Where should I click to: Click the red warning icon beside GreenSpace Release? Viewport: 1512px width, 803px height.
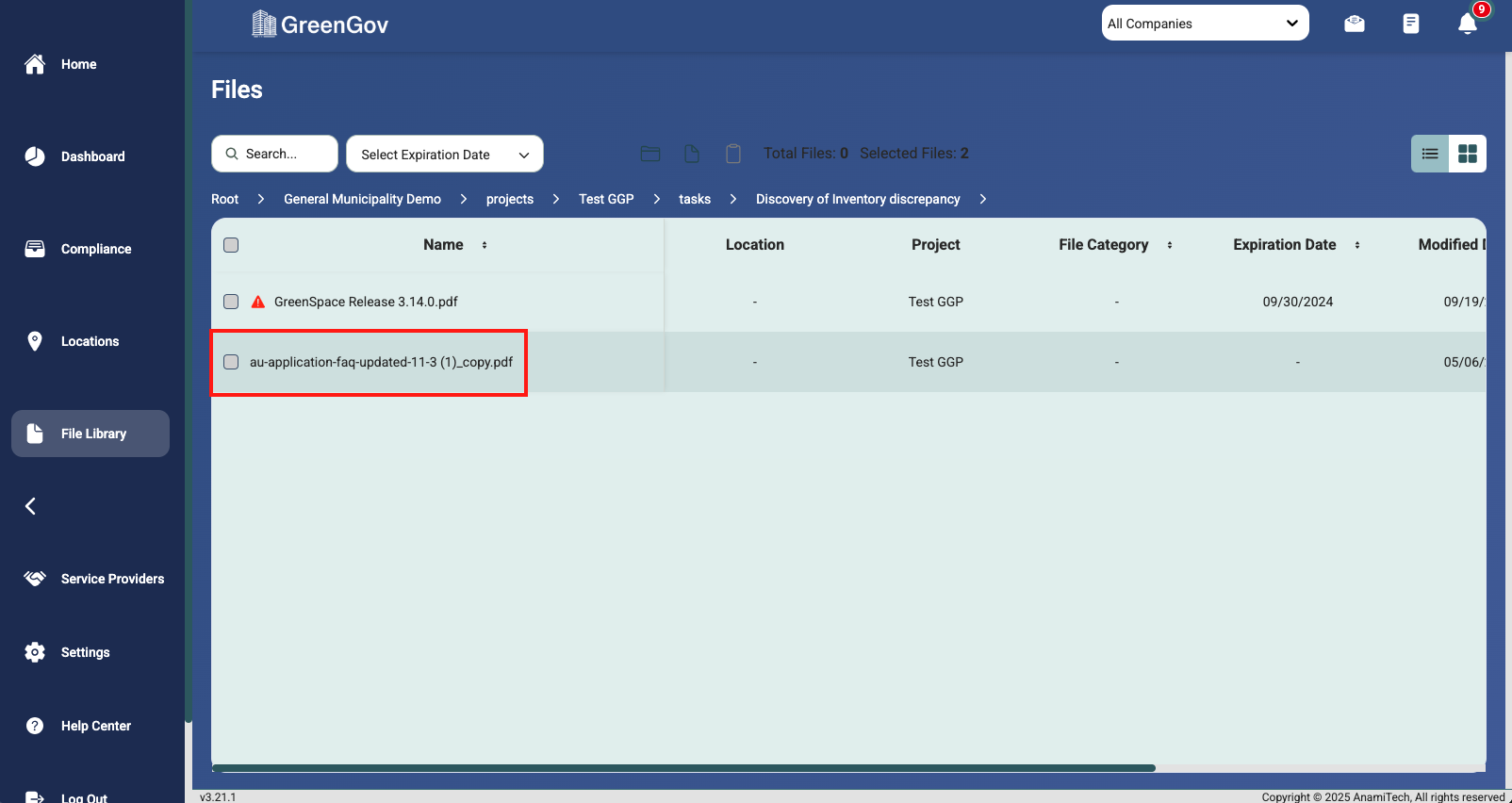(258, 302)
